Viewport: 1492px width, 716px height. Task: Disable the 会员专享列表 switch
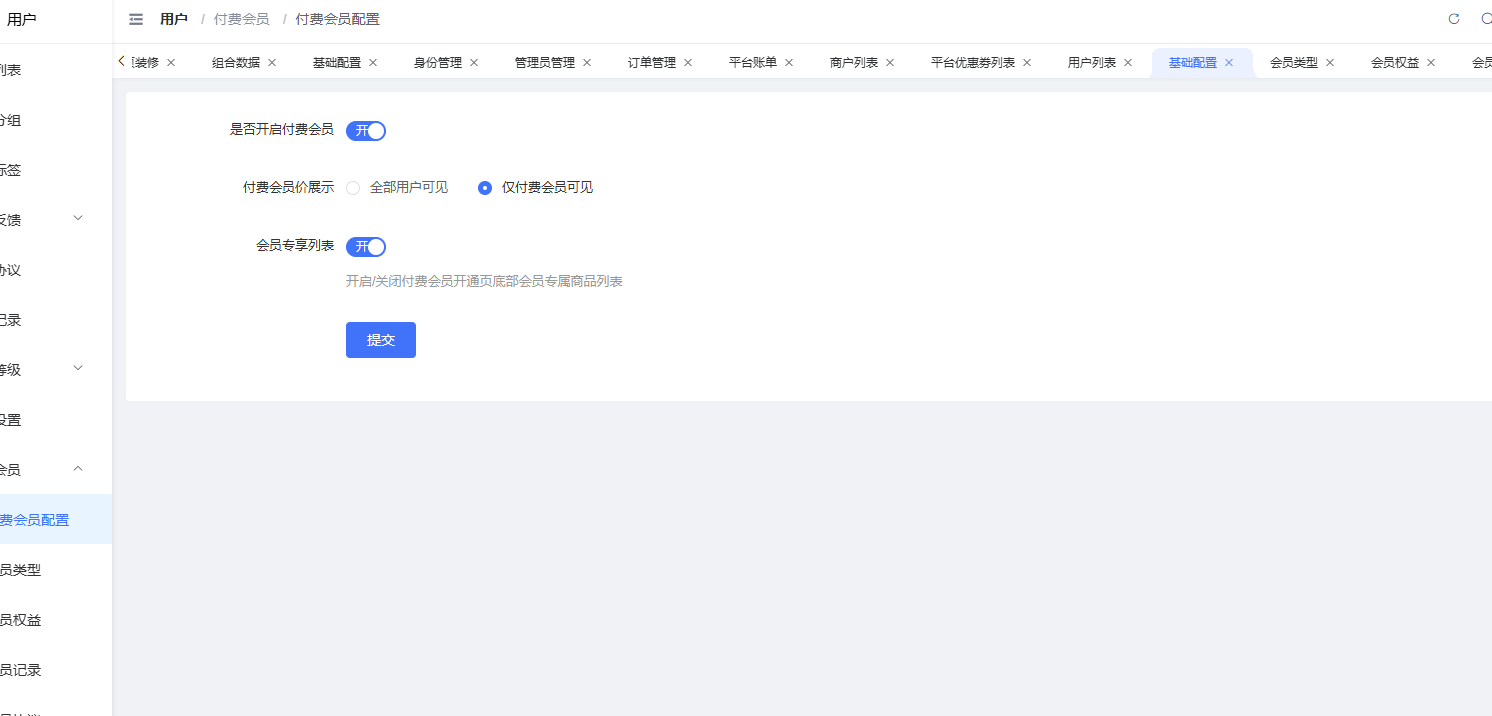click(x=366, y=247)
